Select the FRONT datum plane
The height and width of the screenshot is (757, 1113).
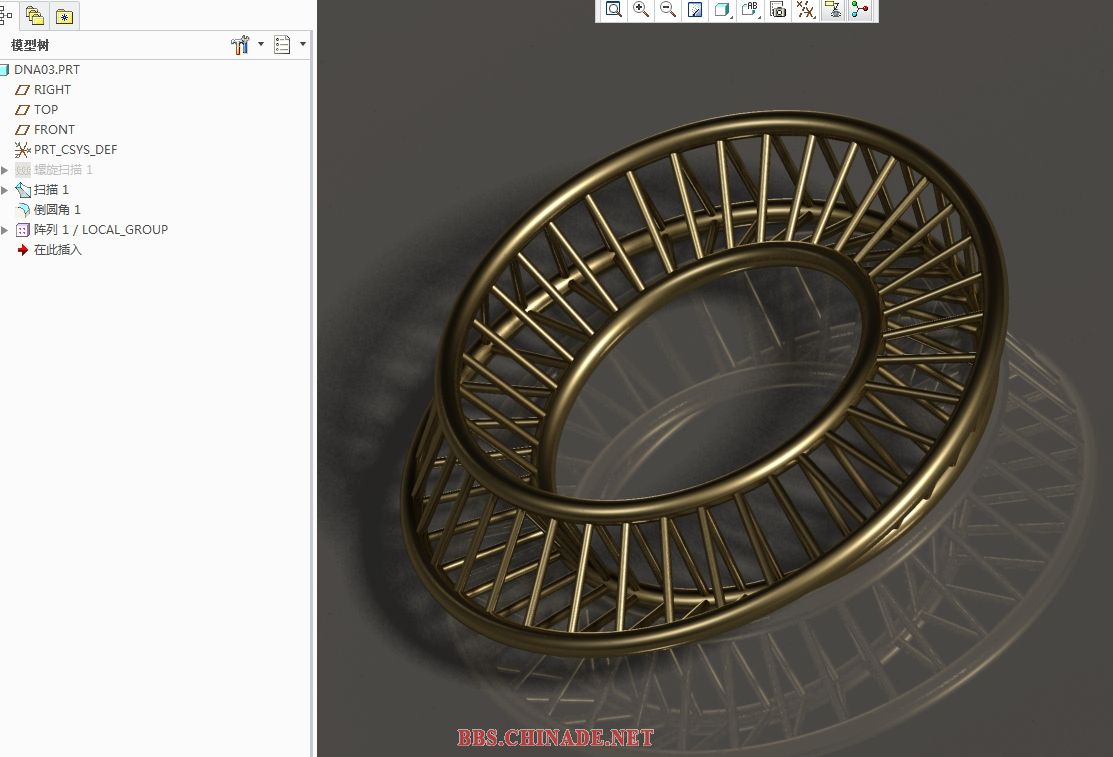(x=54, y=129)
